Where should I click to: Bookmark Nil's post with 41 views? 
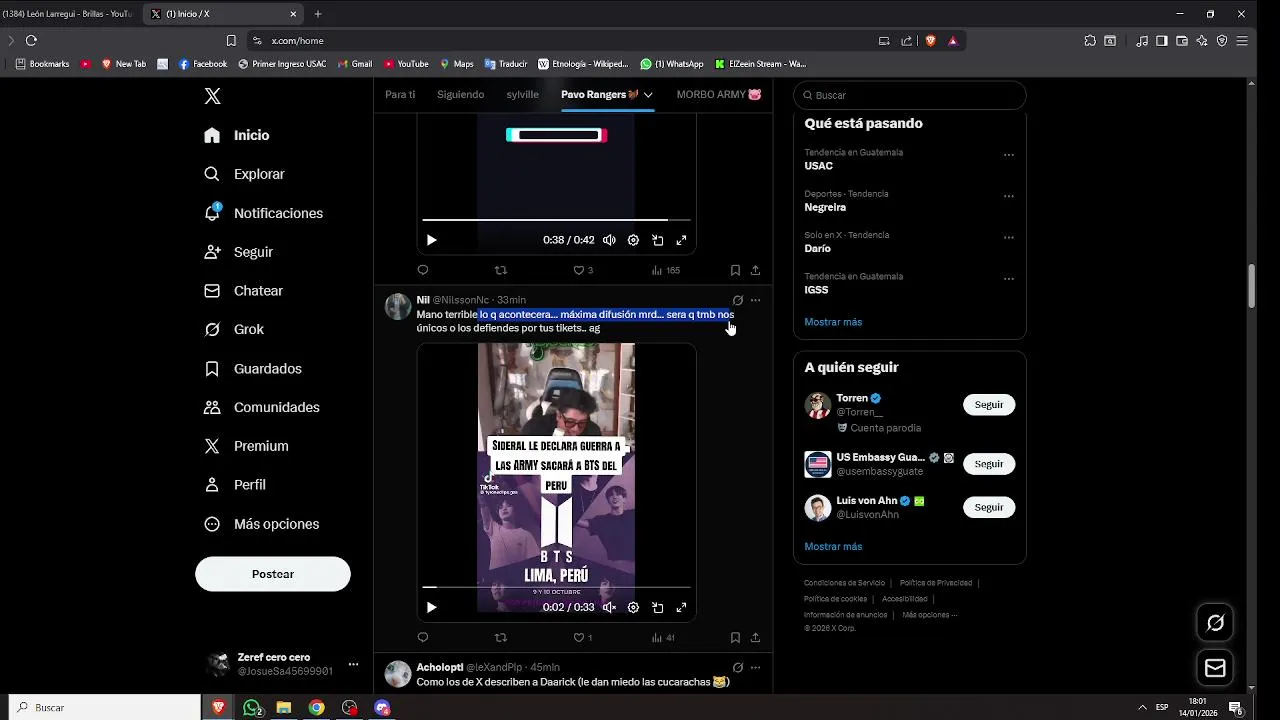point(735,637)
